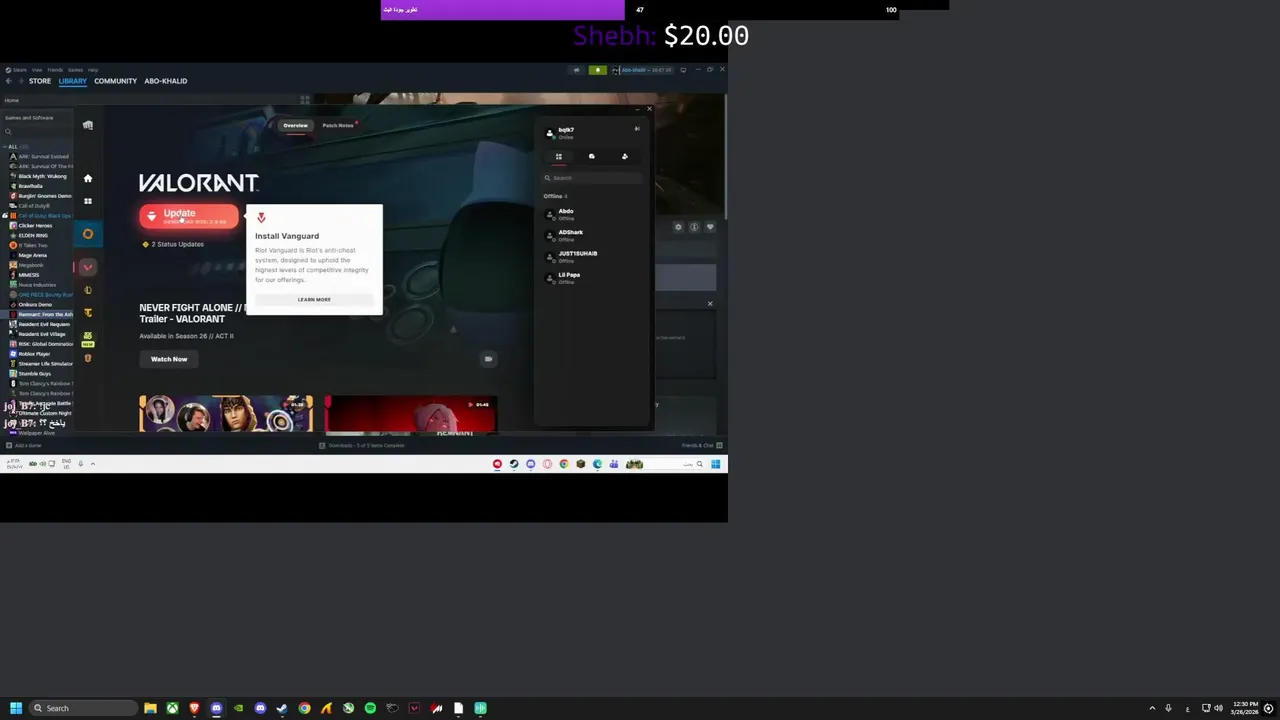1280x720 pixels.
Task: Open the green Steam notifications bell
Action: click(597, 70)
